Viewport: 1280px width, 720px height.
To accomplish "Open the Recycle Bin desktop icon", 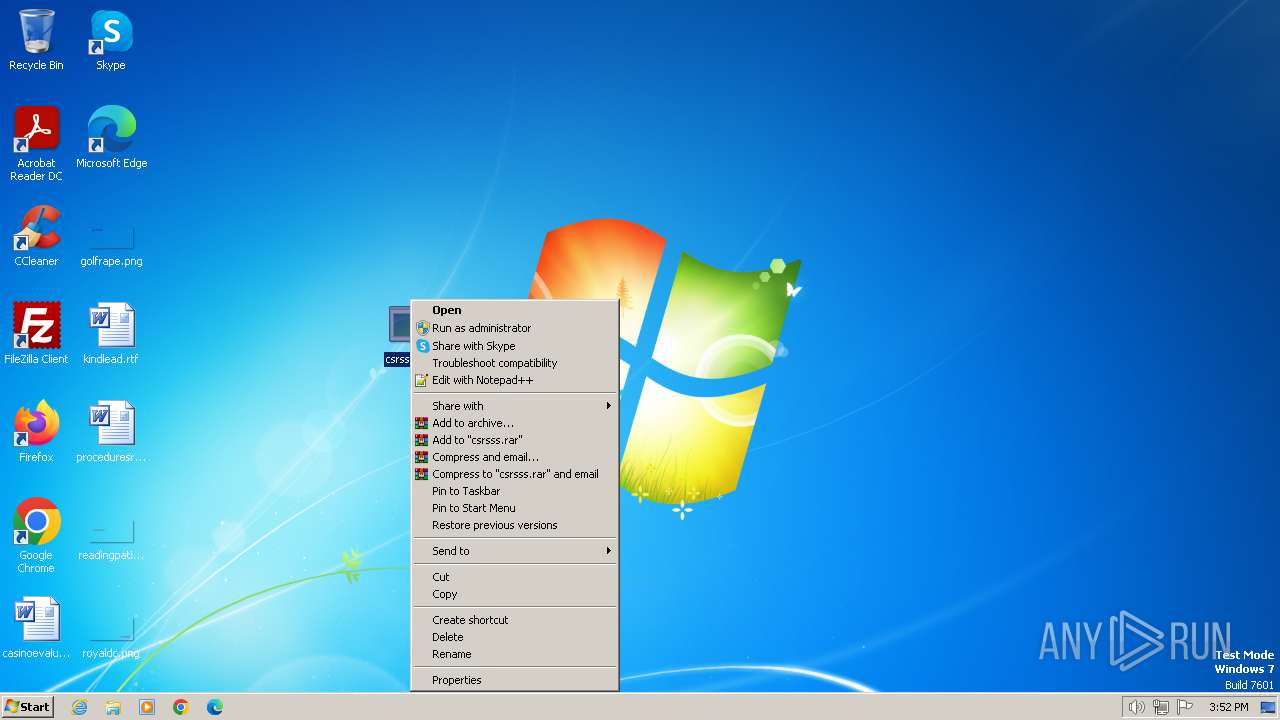I will click(36, 40).
